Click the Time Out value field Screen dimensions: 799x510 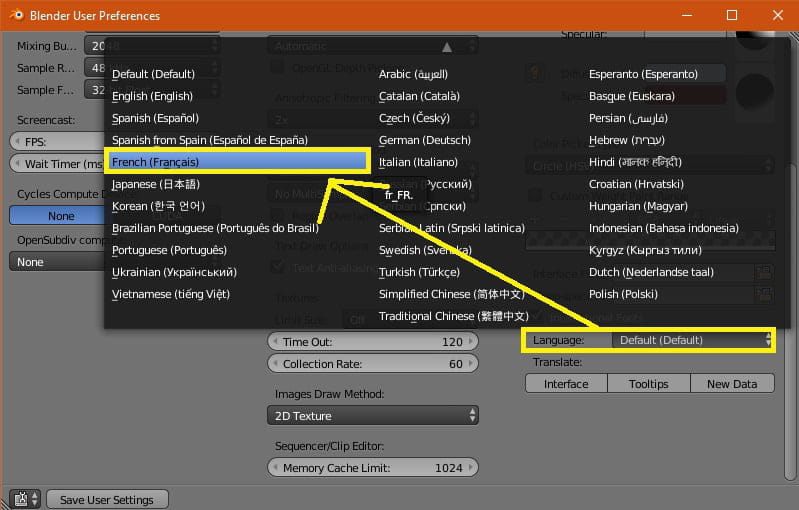pyautogui.click(x=372, y=341)
